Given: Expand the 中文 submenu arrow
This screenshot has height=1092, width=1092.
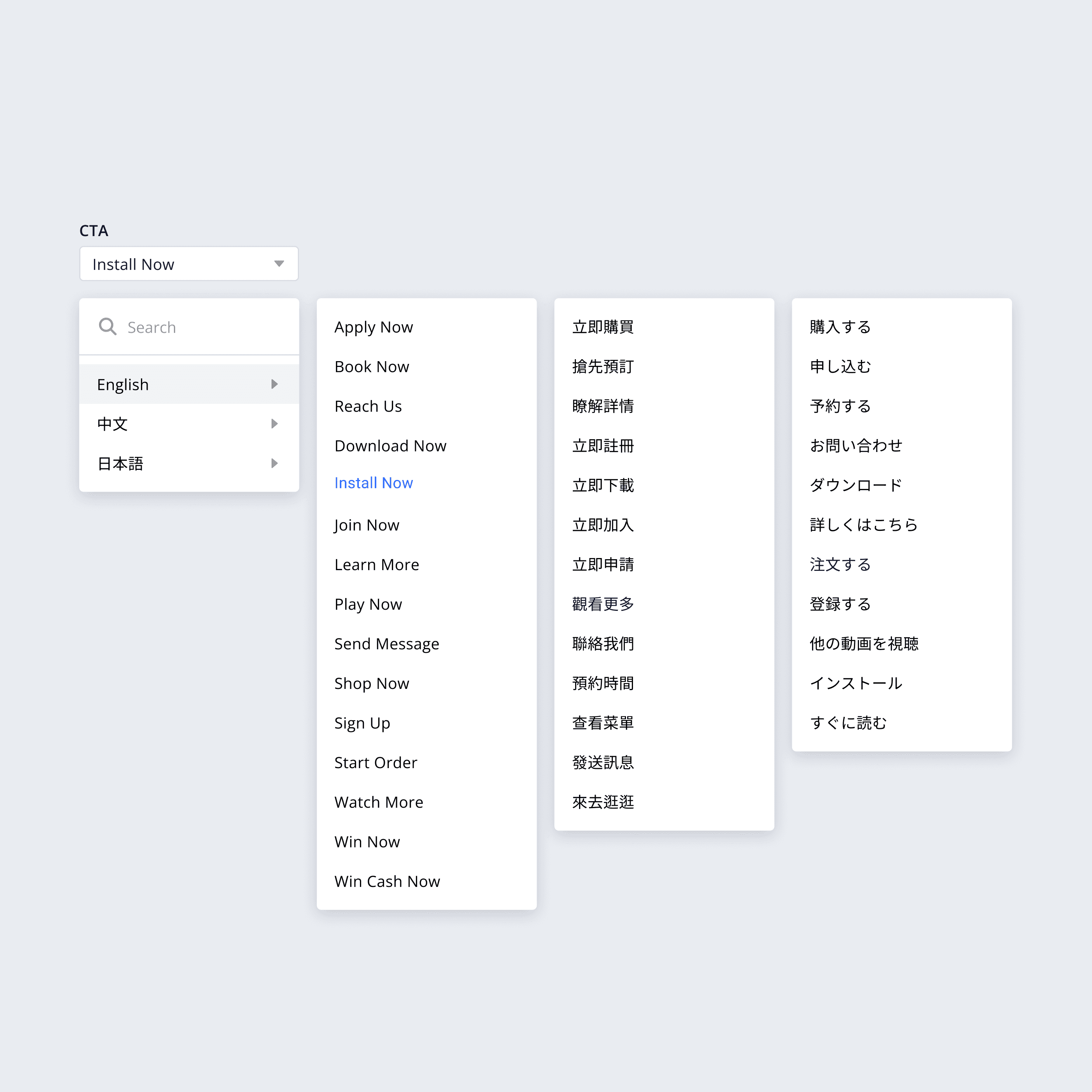Looking at the screenshot, I should pyautogui.click(x=274, y=424).
